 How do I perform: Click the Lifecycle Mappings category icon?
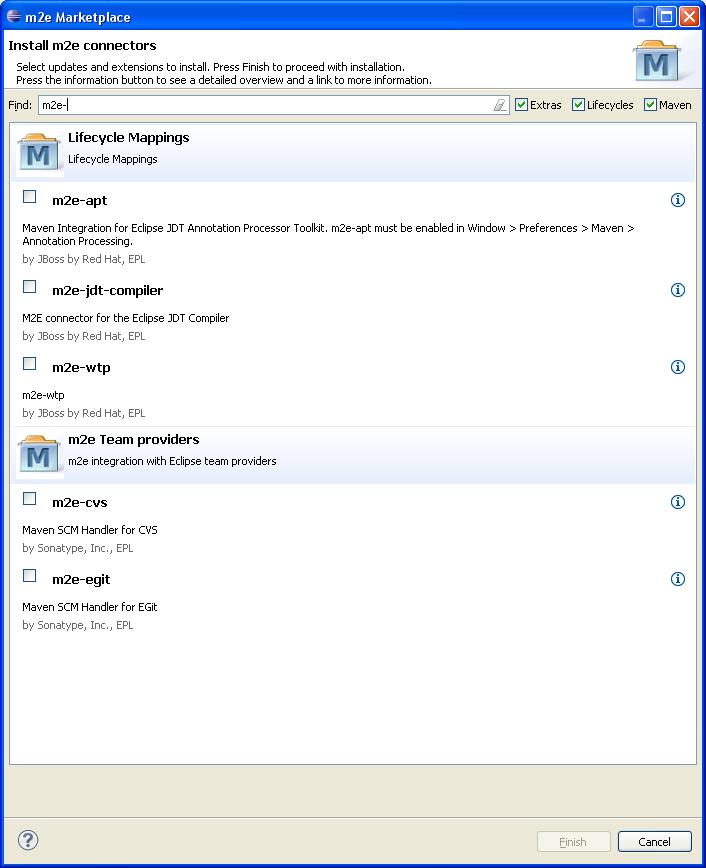(x=39, y=153)
